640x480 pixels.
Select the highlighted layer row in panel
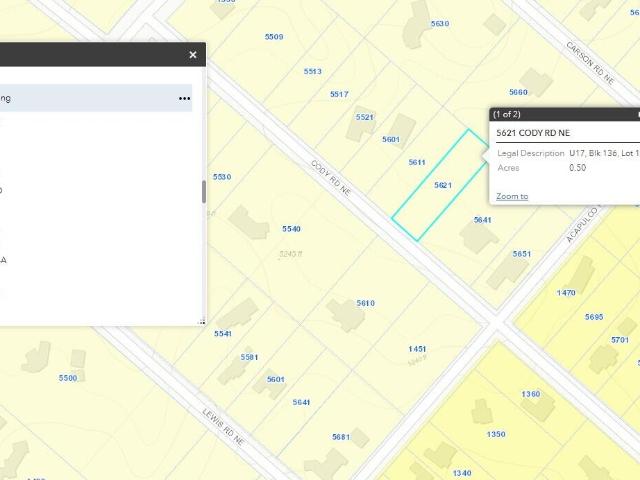coord(96,98)
